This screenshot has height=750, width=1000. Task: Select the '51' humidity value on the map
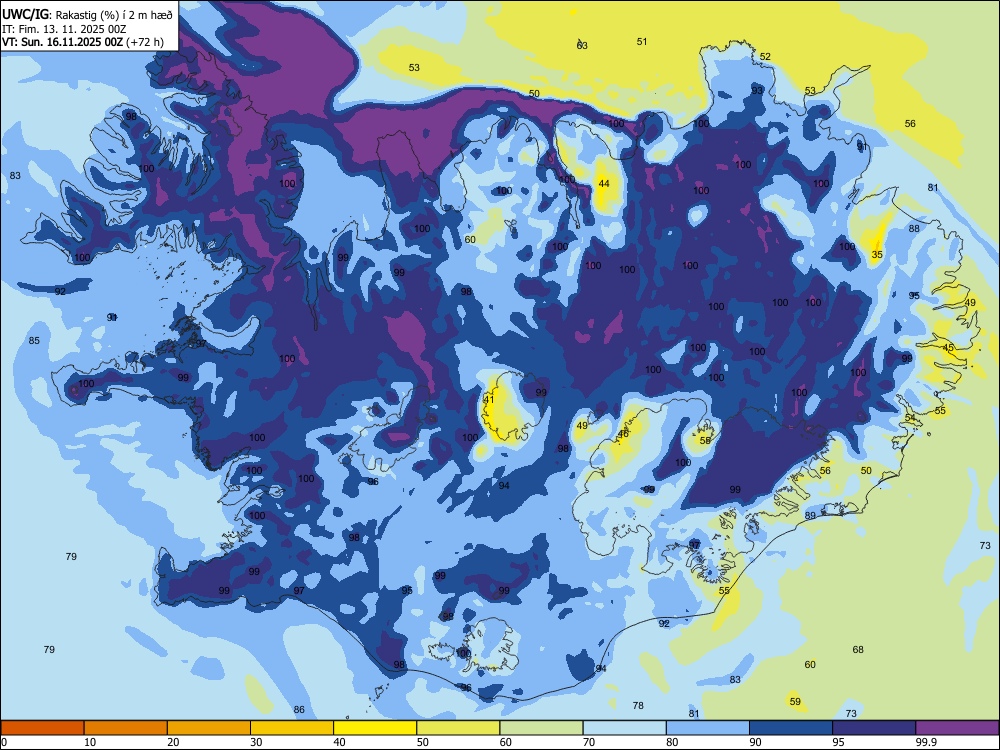(642, 42)
